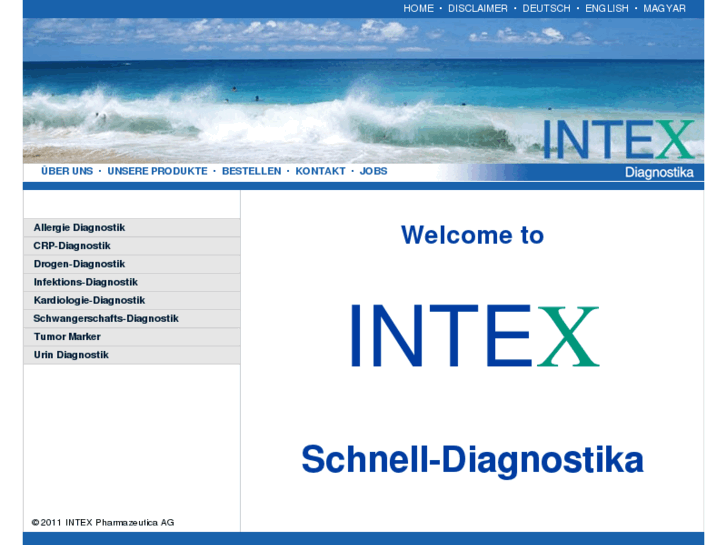
Task: Choose Kardiologie-Diagnostik in the sidebar
Action: click(x=132, y=300)
